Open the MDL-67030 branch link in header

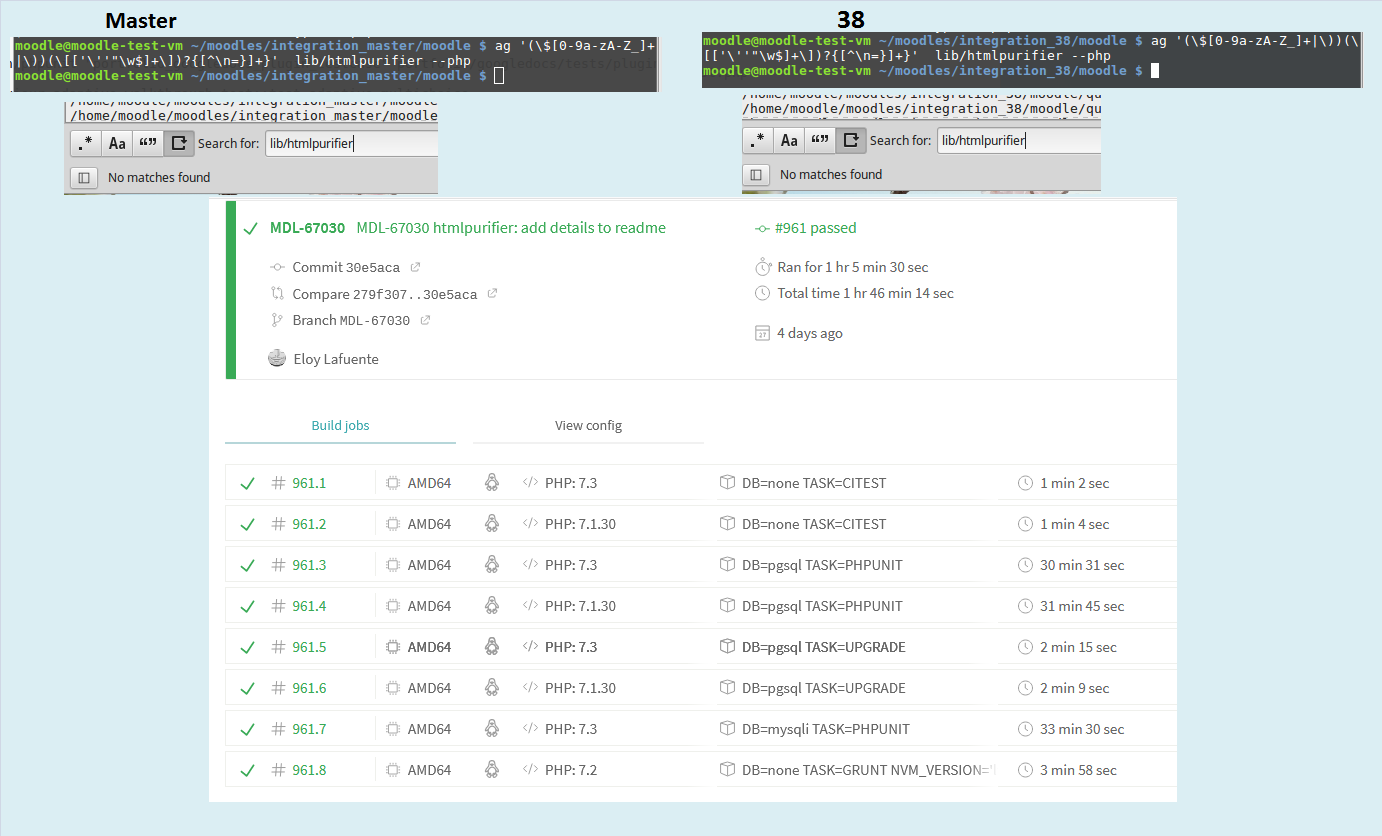pos(307,228)
